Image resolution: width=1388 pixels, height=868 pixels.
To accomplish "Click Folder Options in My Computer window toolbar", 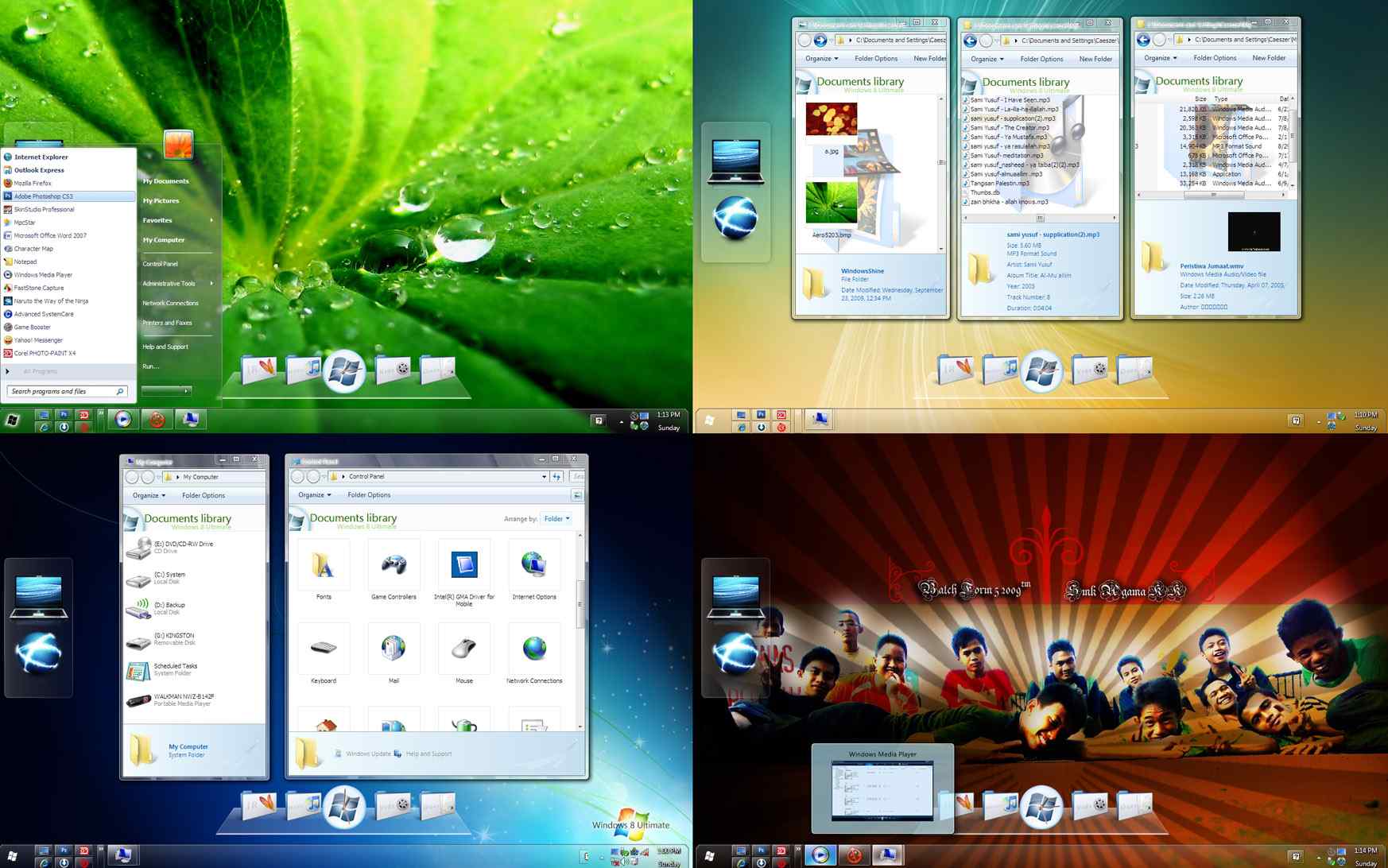I will pos(204,495).
